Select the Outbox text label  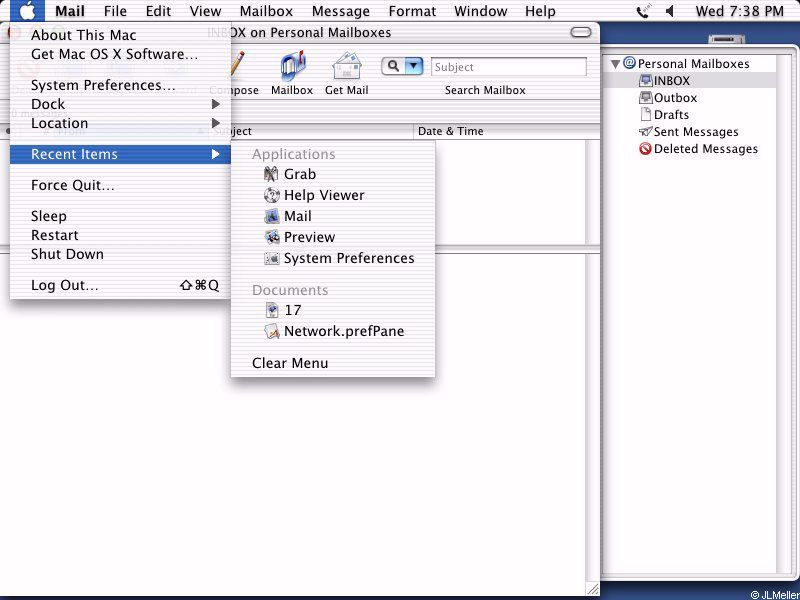[x=676, y=98]
